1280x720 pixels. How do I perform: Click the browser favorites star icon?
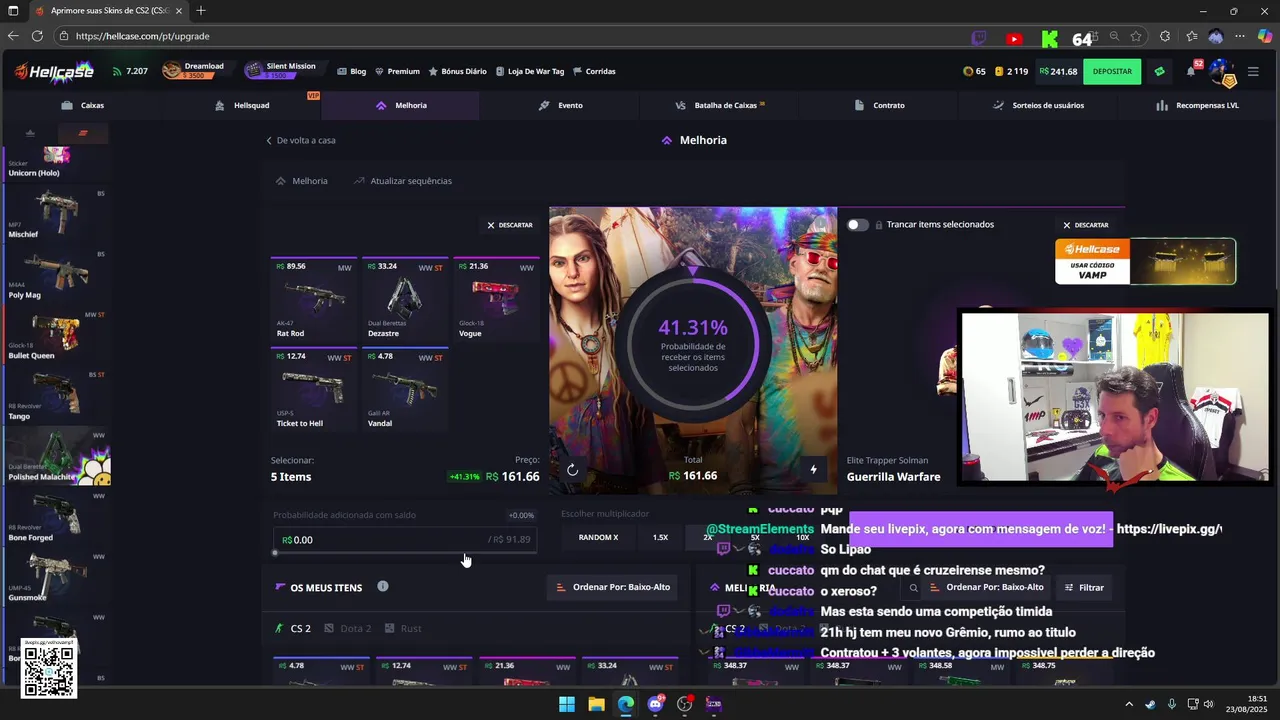(x=1136, y=36)
